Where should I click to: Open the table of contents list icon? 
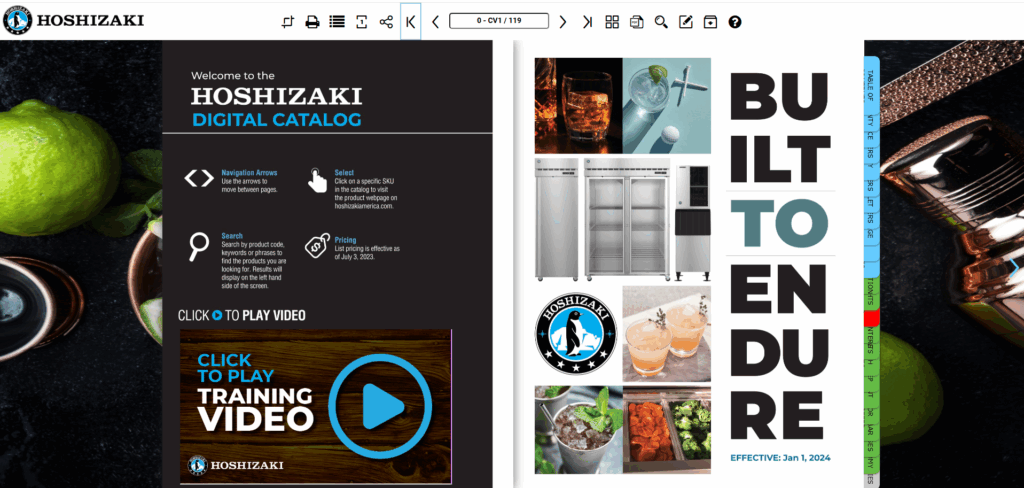pyautogui.click(x=337, y=22)
